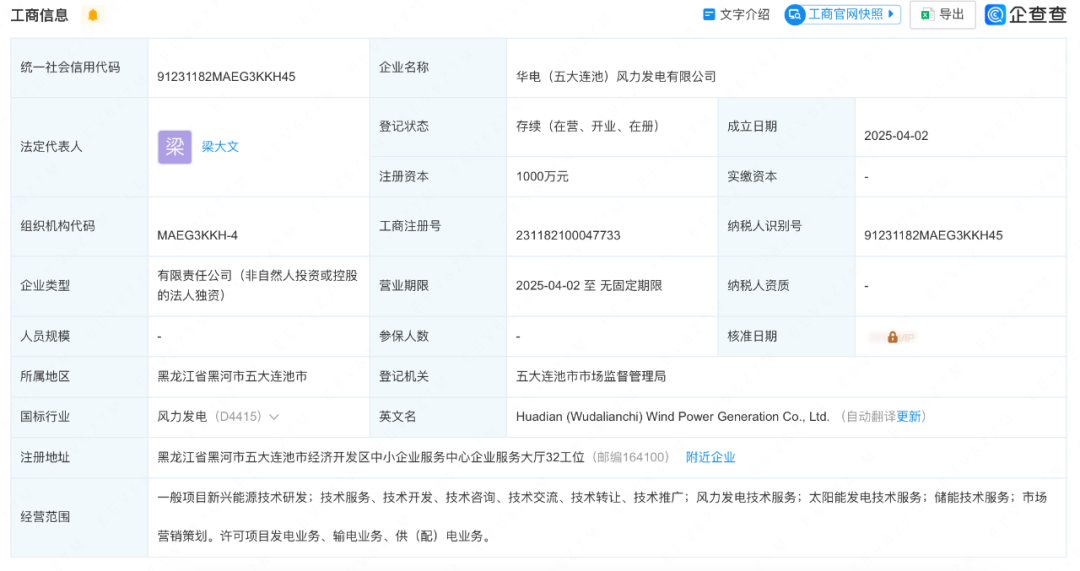The height and width of the screenshot is (571, 1080).
Task: Click the registered capital 1000万元 value
Action: pyautogui.click(x=542, y=176)
